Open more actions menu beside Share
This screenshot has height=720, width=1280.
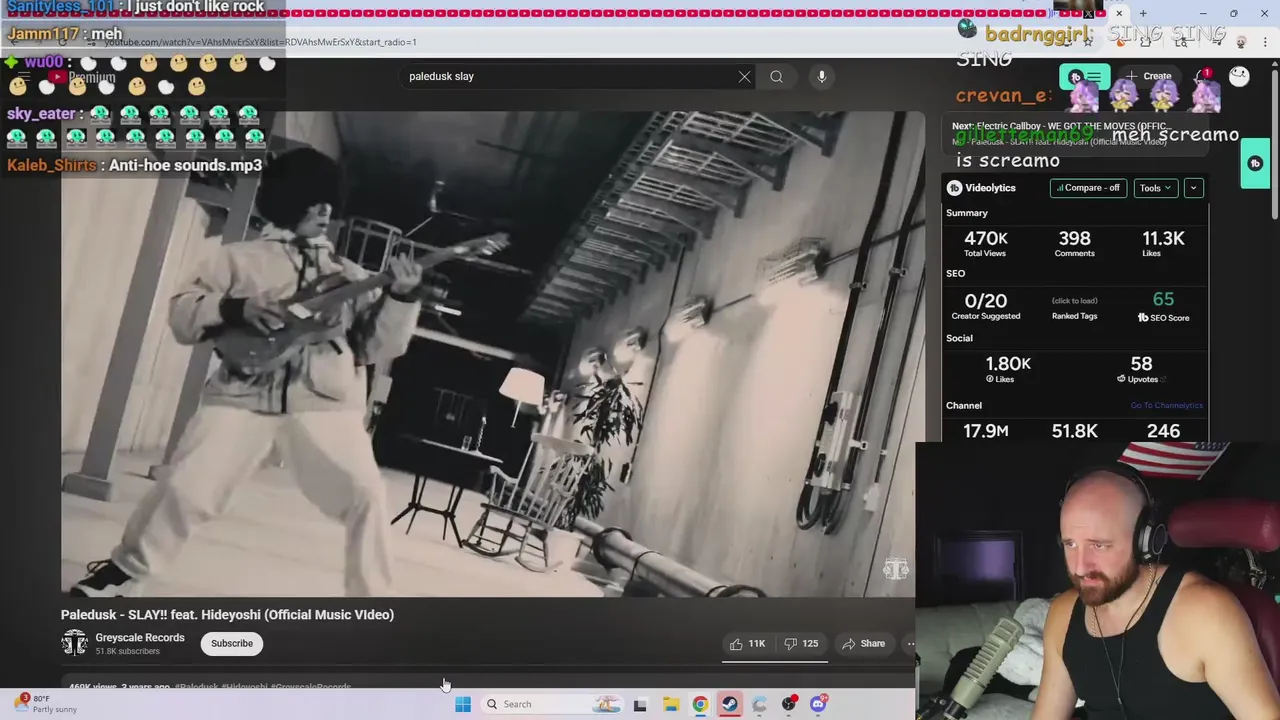pos(910,644)
